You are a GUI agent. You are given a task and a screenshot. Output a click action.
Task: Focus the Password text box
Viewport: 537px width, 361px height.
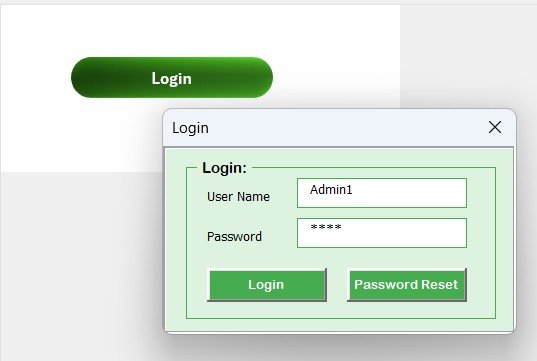click(x=382, y=233)
